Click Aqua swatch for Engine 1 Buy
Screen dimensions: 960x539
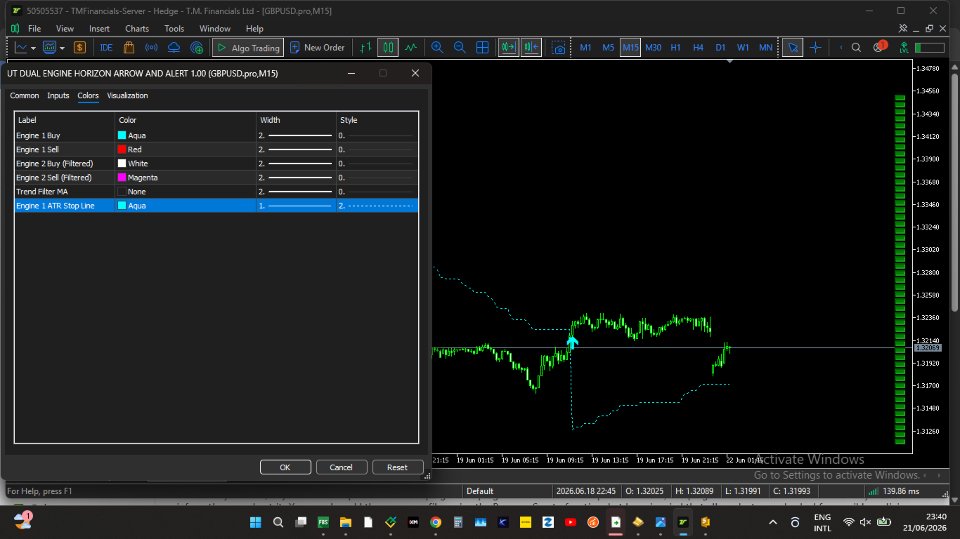coord(122,135)
